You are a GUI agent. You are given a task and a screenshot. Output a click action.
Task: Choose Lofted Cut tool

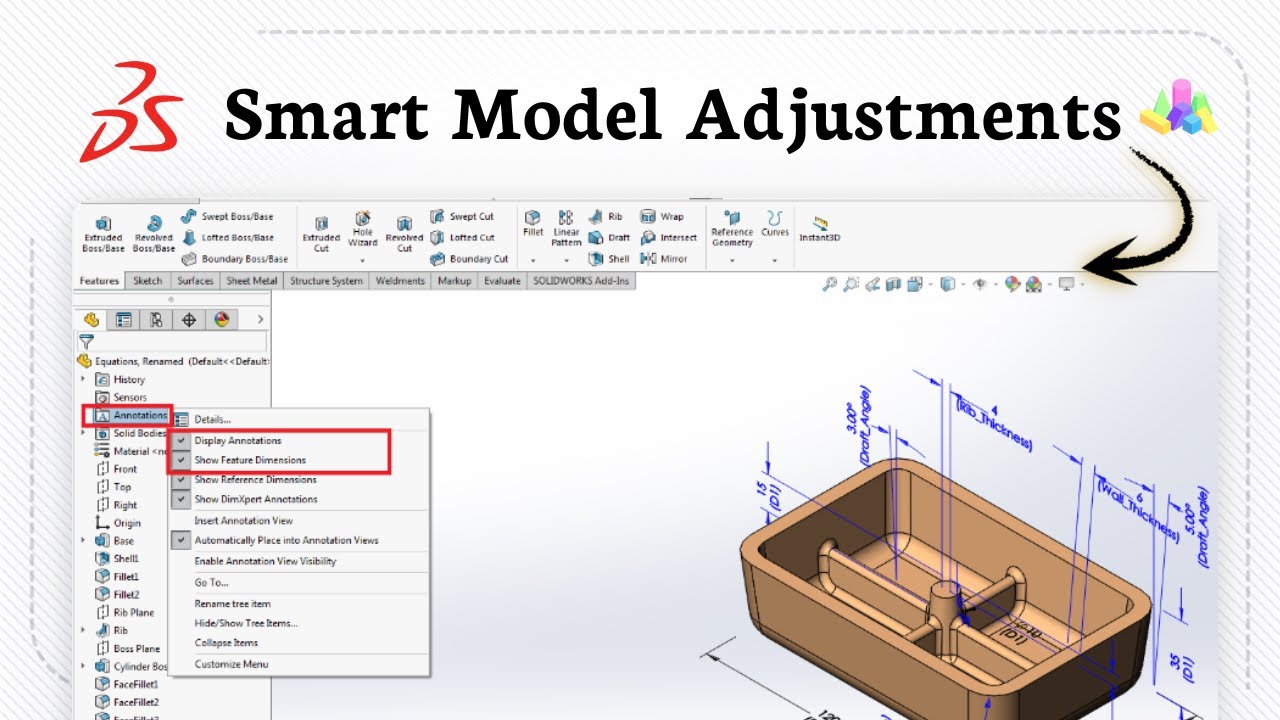(462, 238)
